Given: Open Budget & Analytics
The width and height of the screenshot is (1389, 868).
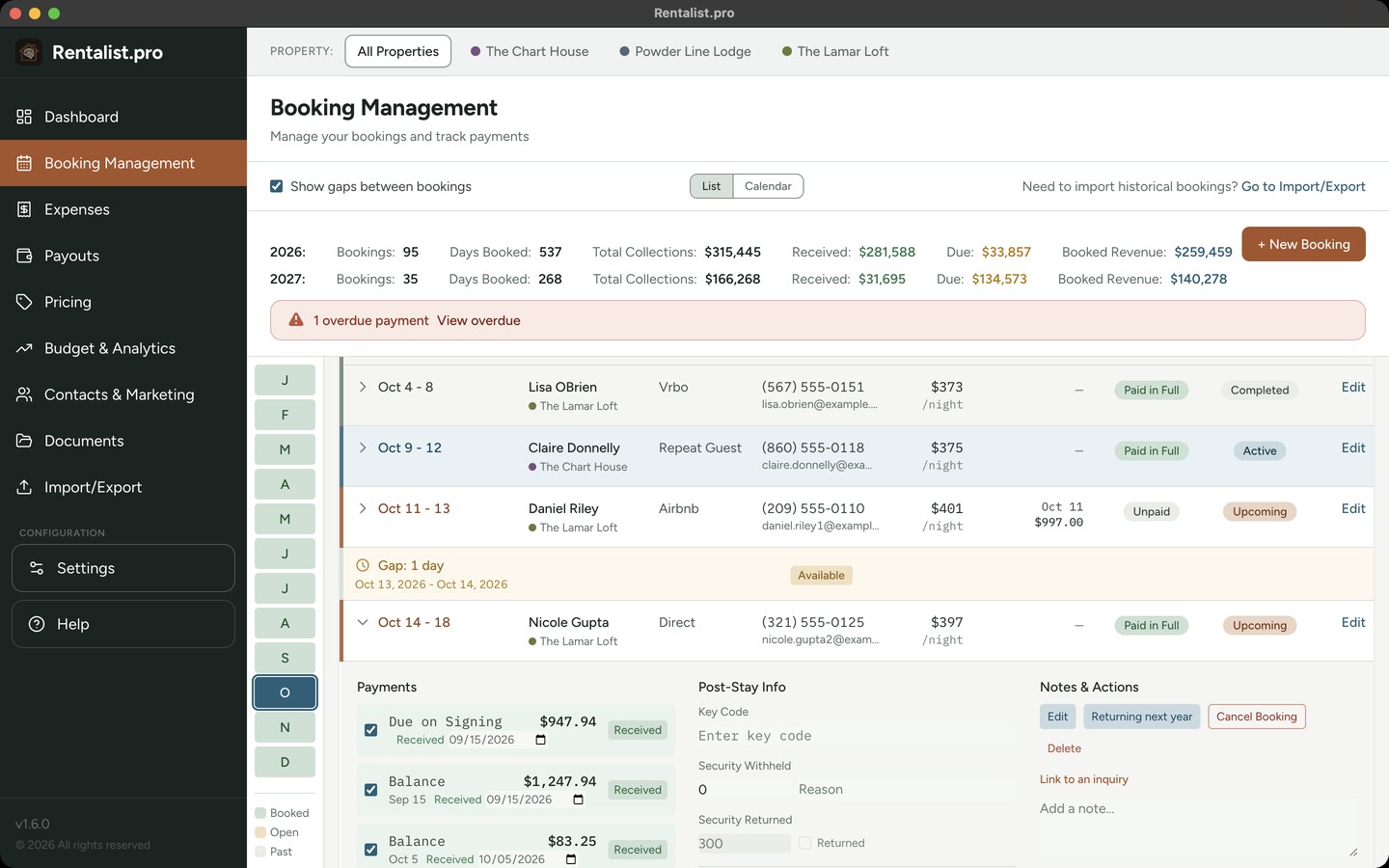Looking at the screenshot, I should 123,348.
